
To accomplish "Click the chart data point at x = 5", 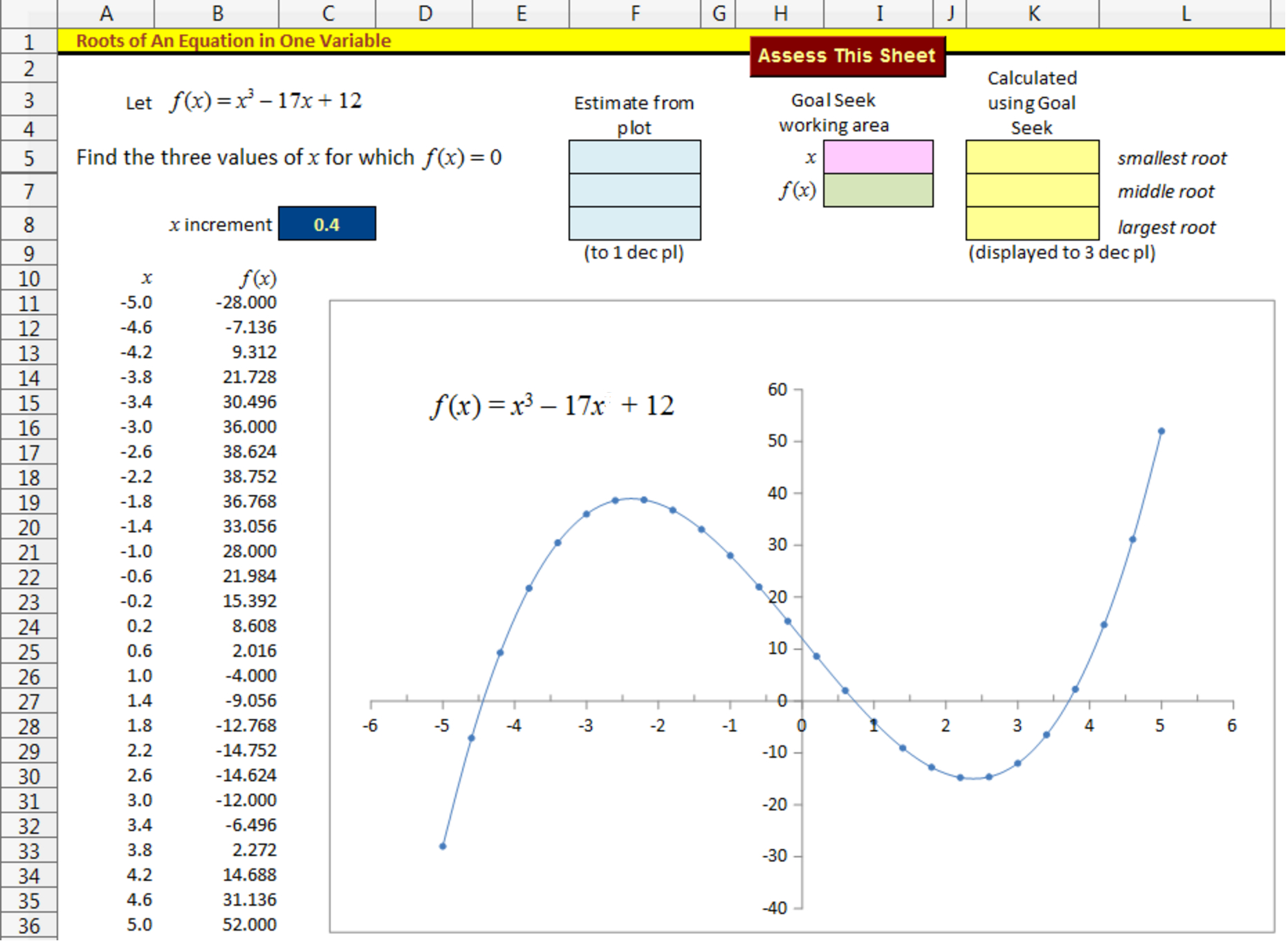I will (1161, 431).
